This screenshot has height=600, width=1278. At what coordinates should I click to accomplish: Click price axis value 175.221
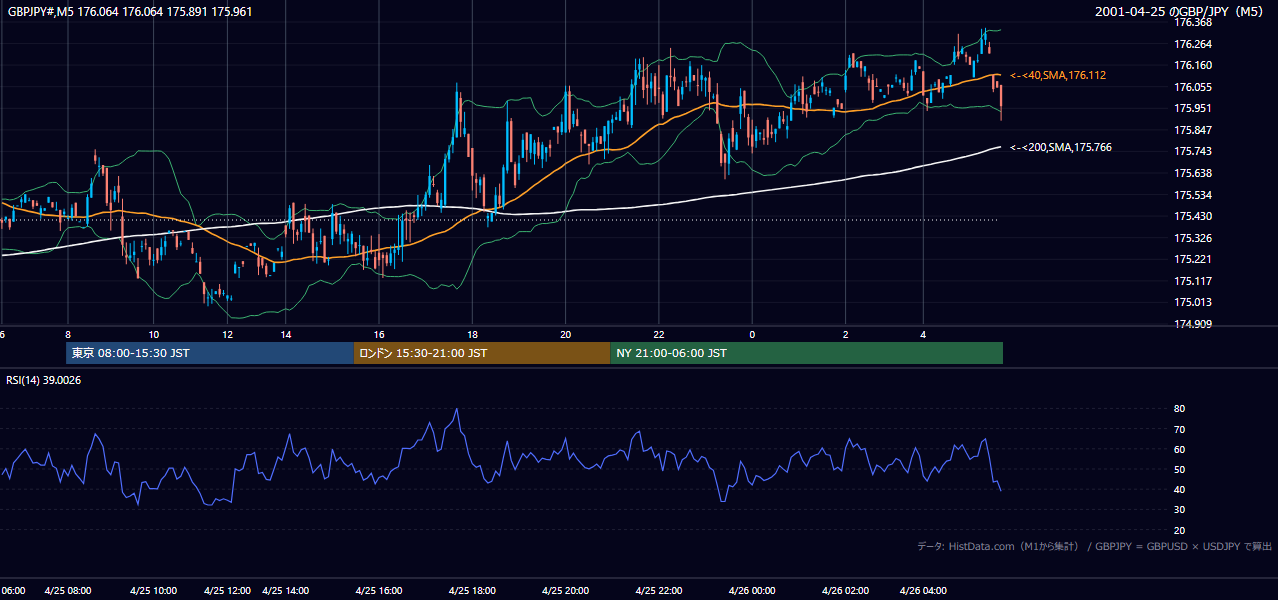pyautogui.click(x=1193, y=259)
